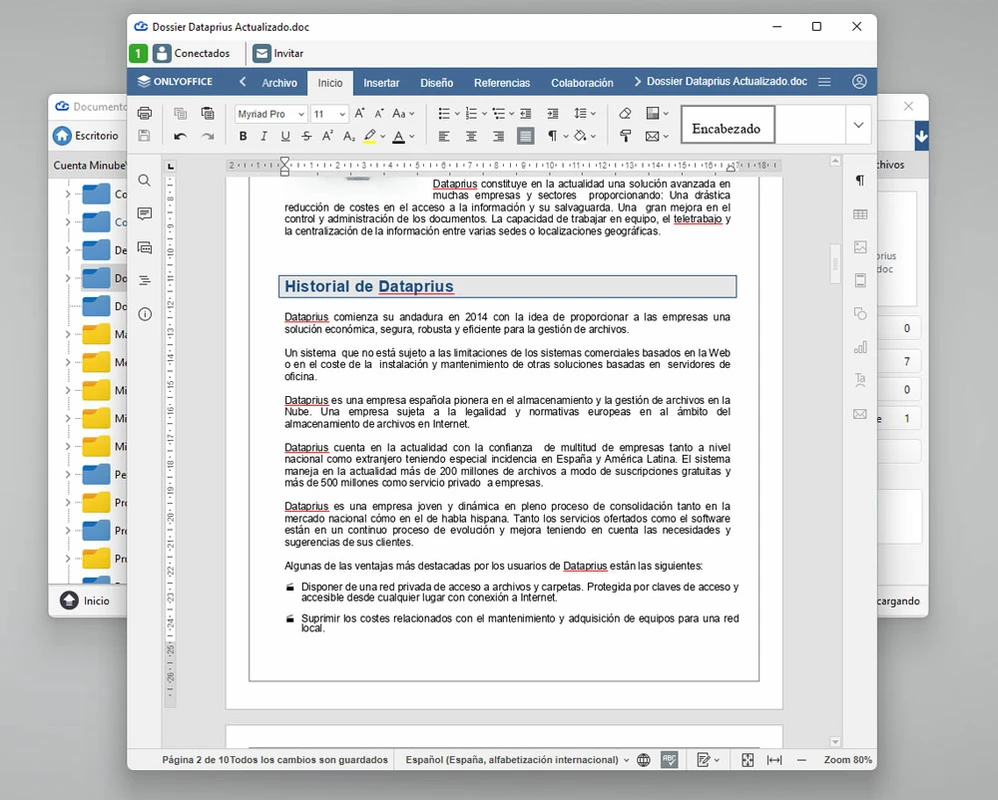The width and height of the screenshot is (998, 800).
Task: Align text left
Action: (444, 136)
